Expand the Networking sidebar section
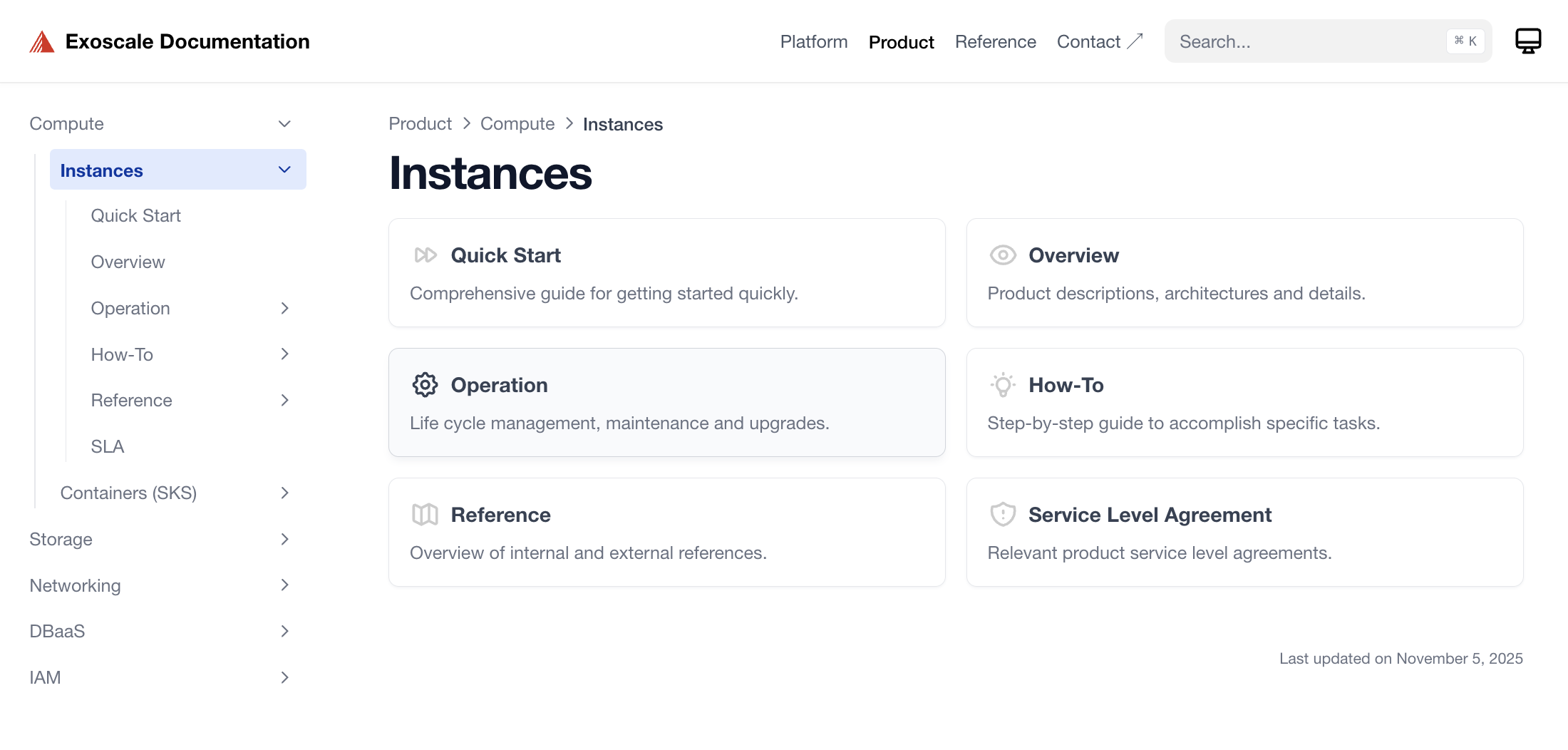 pos(284,585)
